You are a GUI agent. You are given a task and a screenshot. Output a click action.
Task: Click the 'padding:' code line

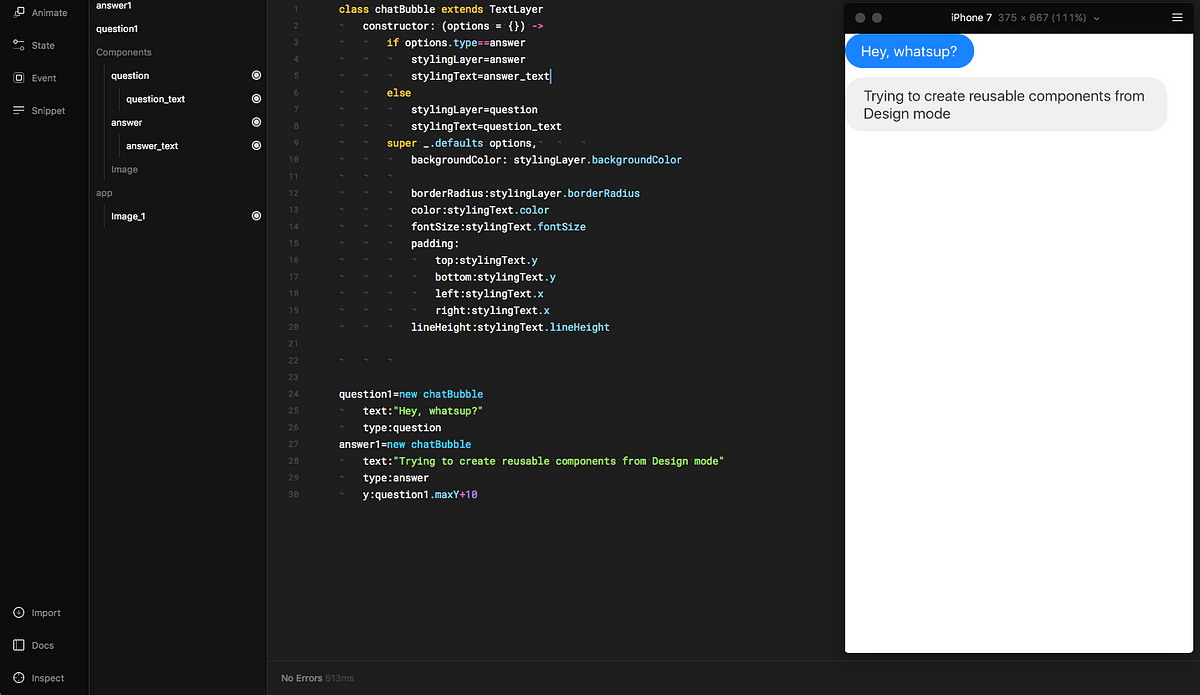click(435, 243)
